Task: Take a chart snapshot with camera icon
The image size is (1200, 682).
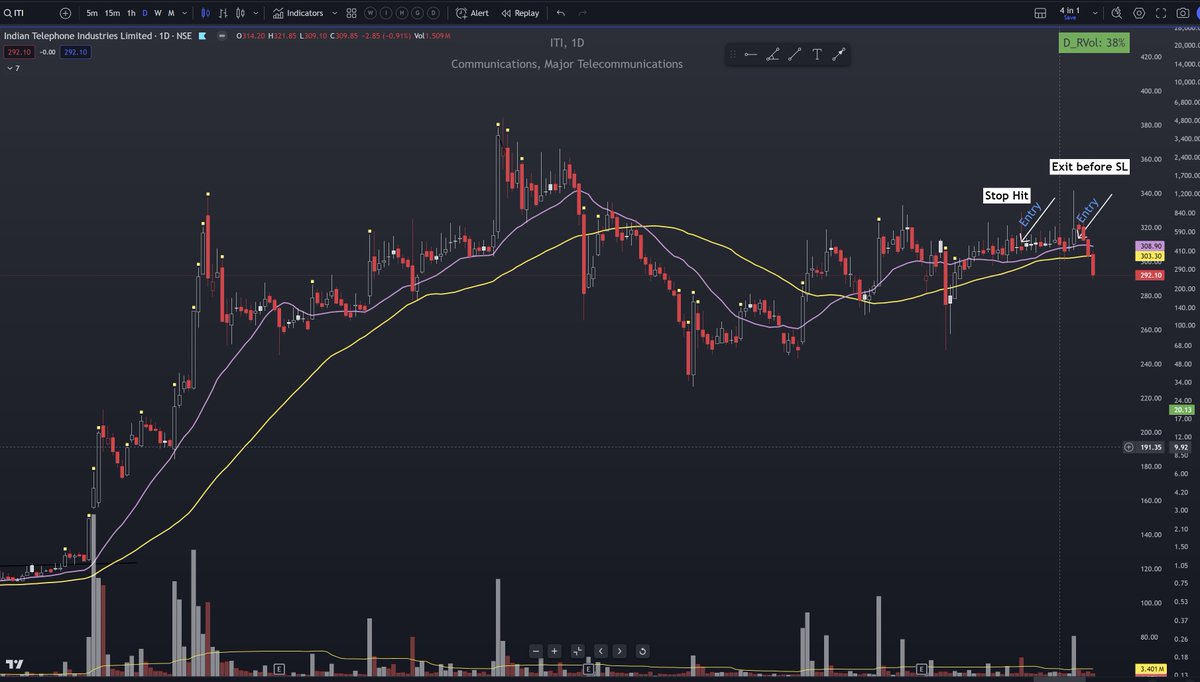Action: coord(1183,13)
